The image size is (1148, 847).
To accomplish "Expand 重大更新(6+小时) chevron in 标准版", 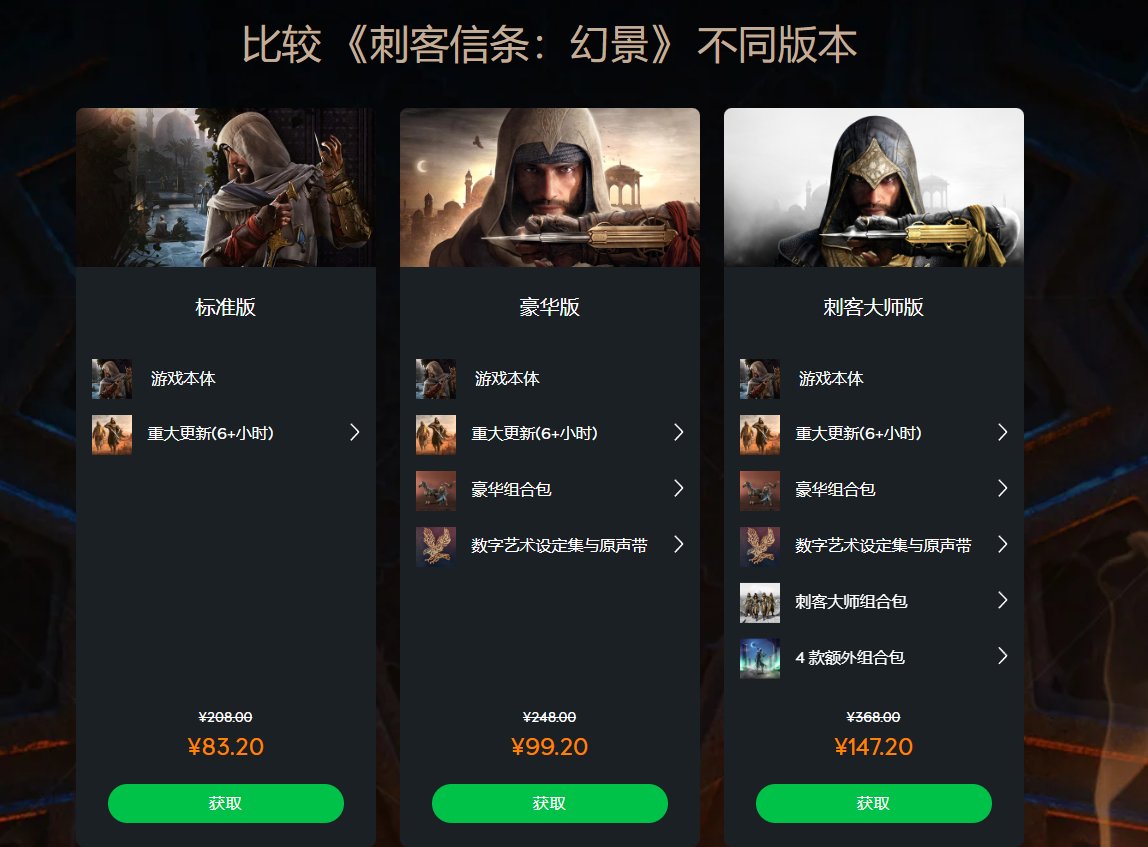I will pos(354,433).
